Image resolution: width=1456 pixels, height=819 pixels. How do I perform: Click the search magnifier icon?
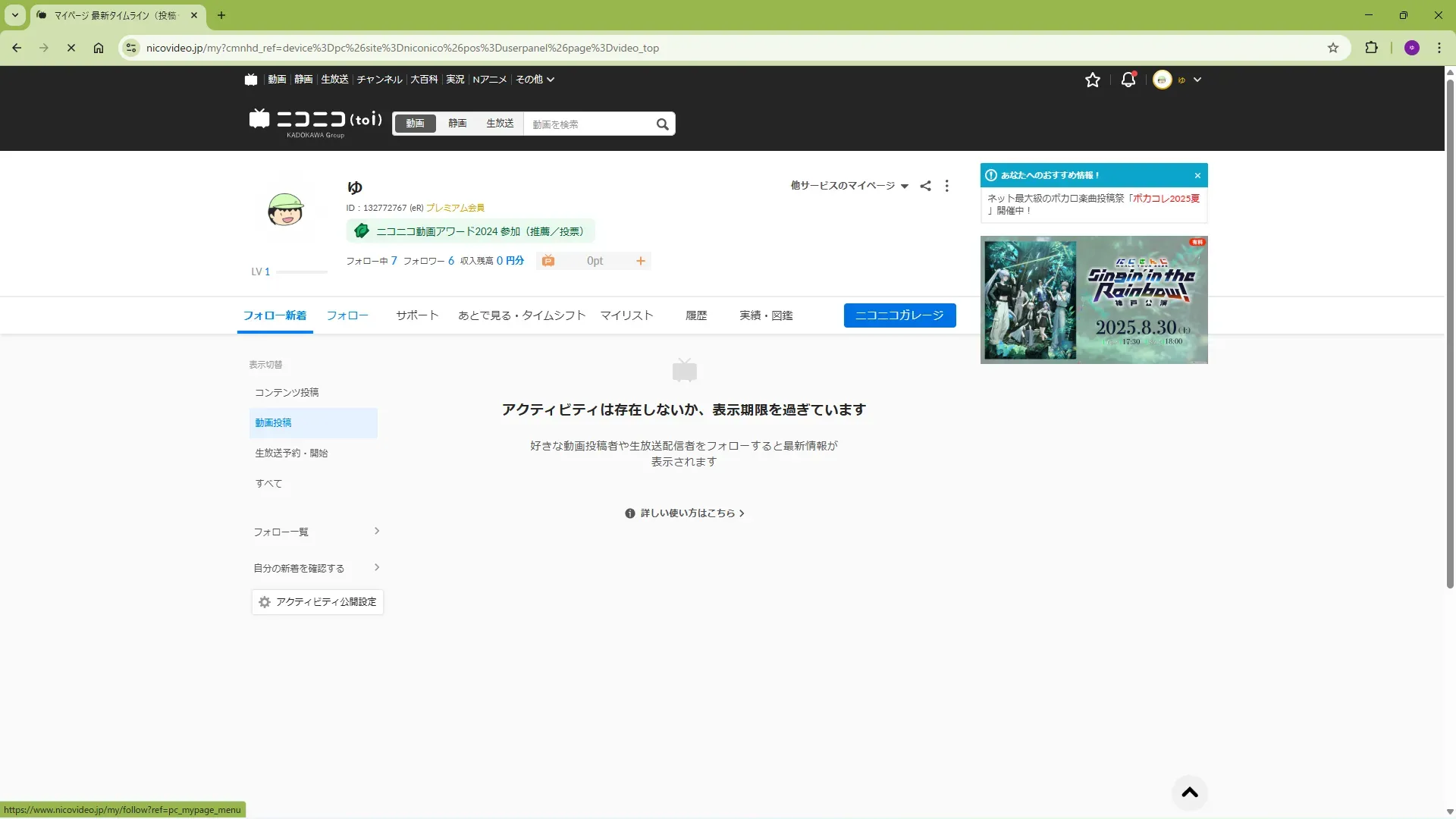pos(662,124)
